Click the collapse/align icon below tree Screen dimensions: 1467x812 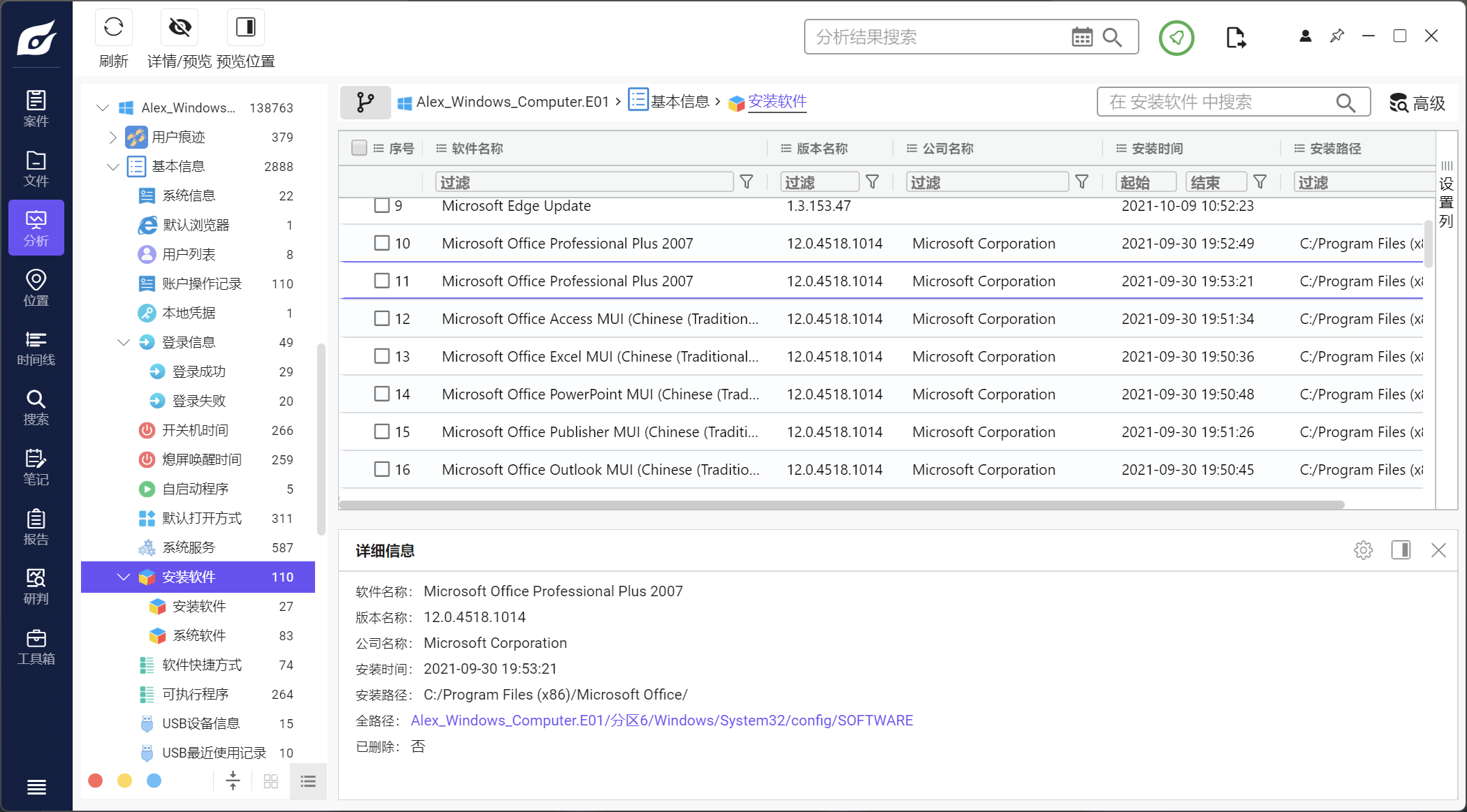(x=233, y=781)
